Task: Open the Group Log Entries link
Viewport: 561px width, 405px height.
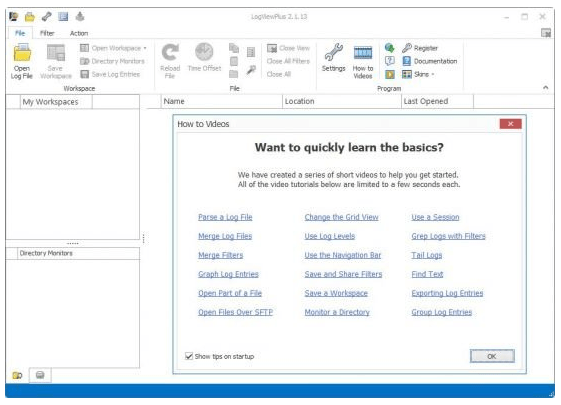Action: [x=442, y=312]
